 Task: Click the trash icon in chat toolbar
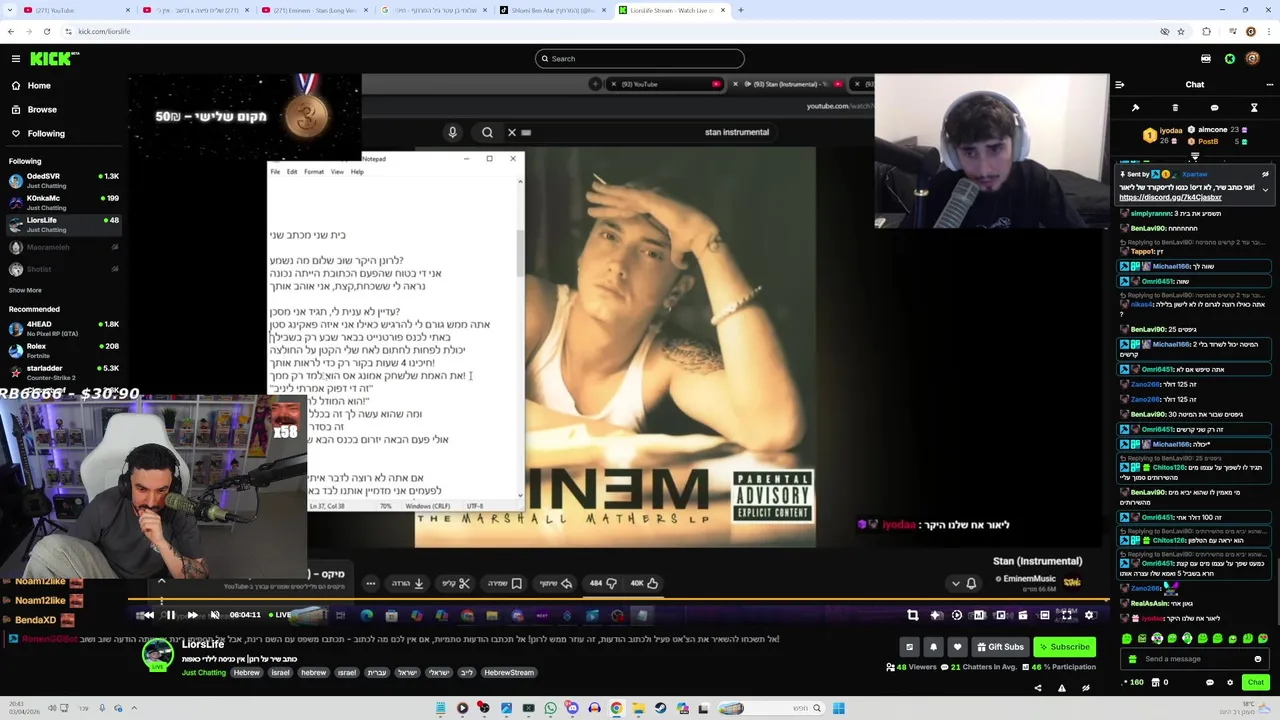(1175, 108)
